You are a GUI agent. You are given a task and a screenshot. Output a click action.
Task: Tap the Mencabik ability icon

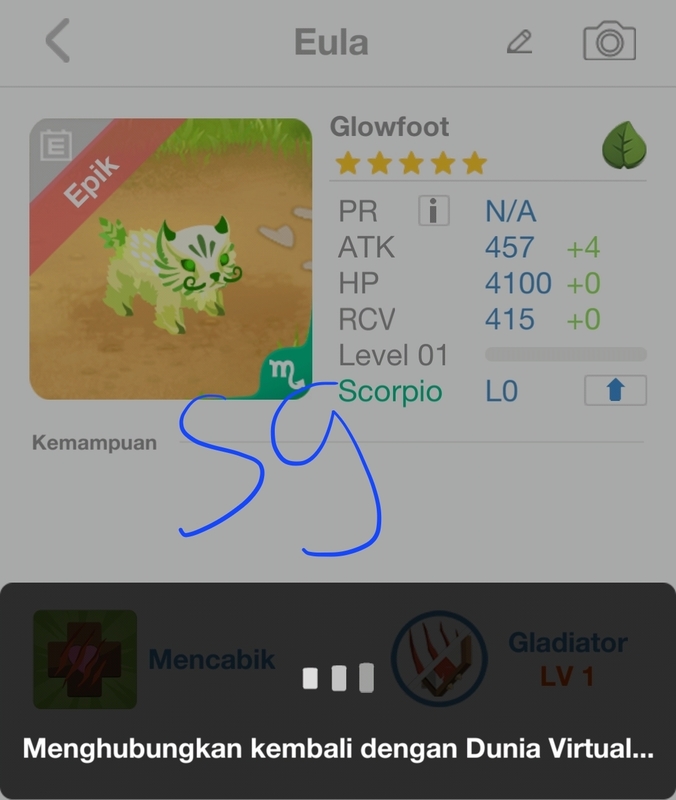coord(85,659)
